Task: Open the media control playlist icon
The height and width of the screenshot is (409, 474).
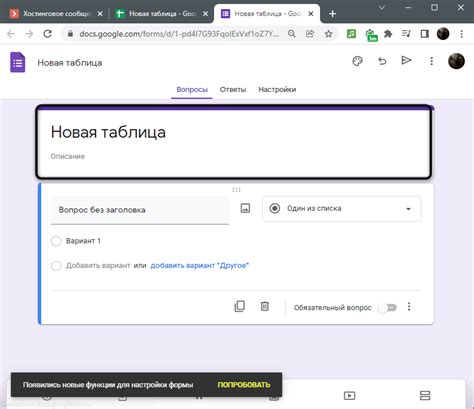Action: tap(406, 34)
